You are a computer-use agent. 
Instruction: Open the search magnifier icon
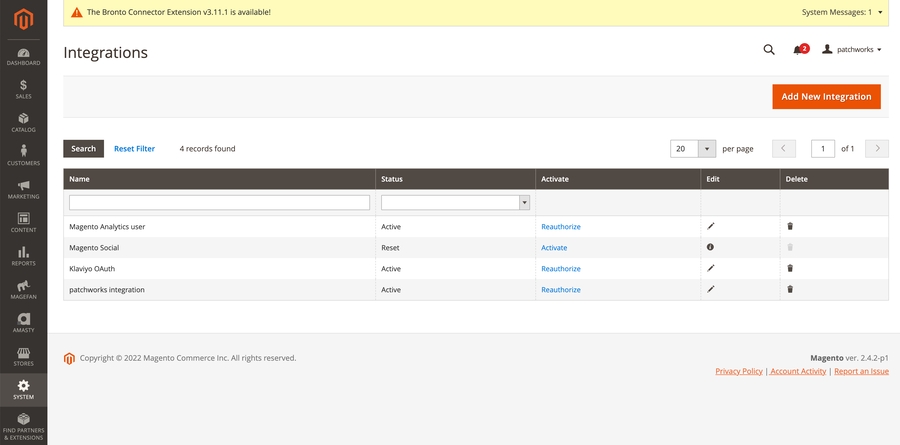(769, 49)
